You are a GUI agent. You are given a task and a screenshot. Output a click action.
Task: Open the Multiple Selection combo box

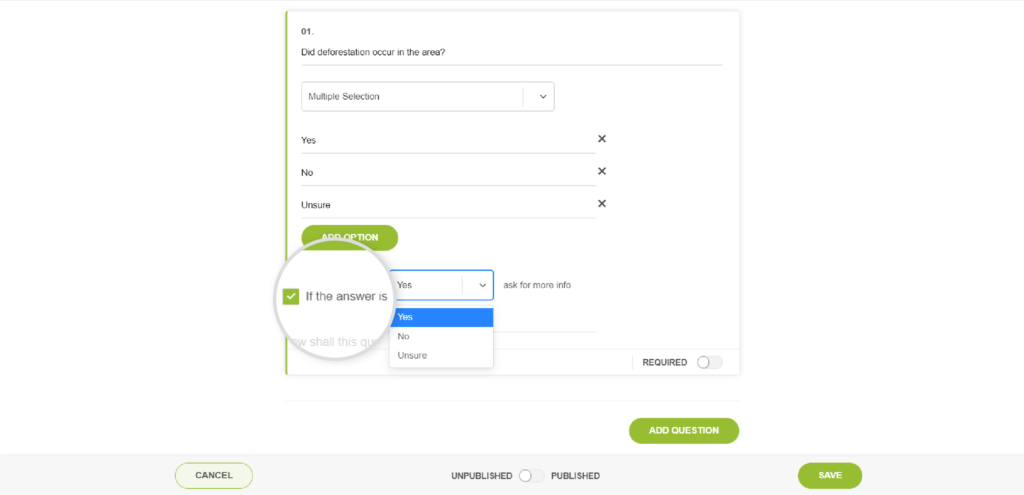[x=428, y=97]
